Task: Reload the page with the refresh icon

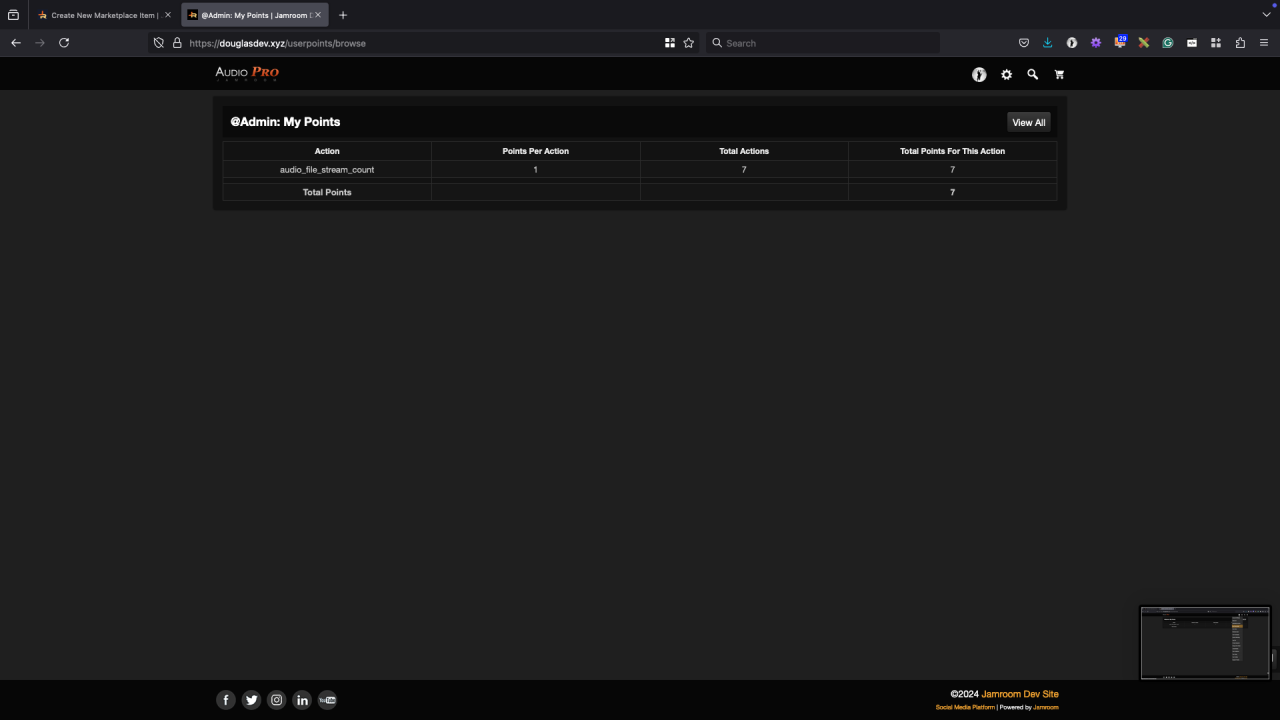Action: point(64,43)
